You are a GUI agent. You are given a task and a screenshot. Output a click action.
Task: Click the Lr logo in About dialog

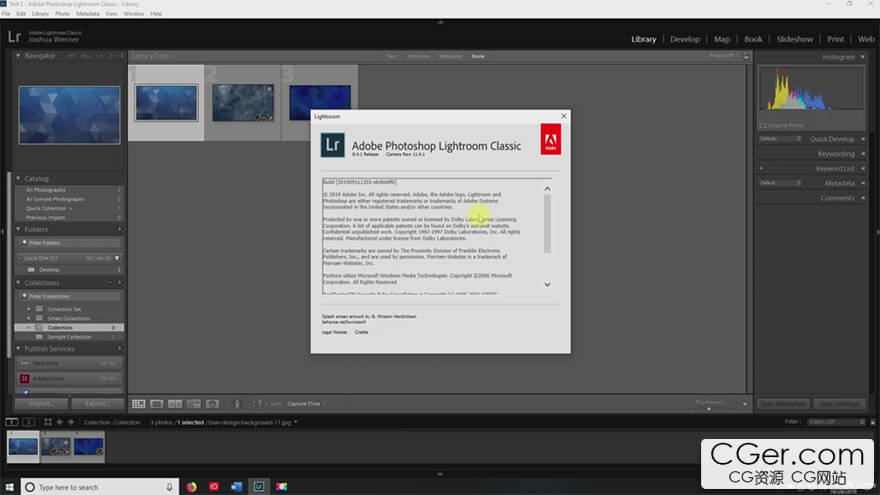(x=332, y=145)
